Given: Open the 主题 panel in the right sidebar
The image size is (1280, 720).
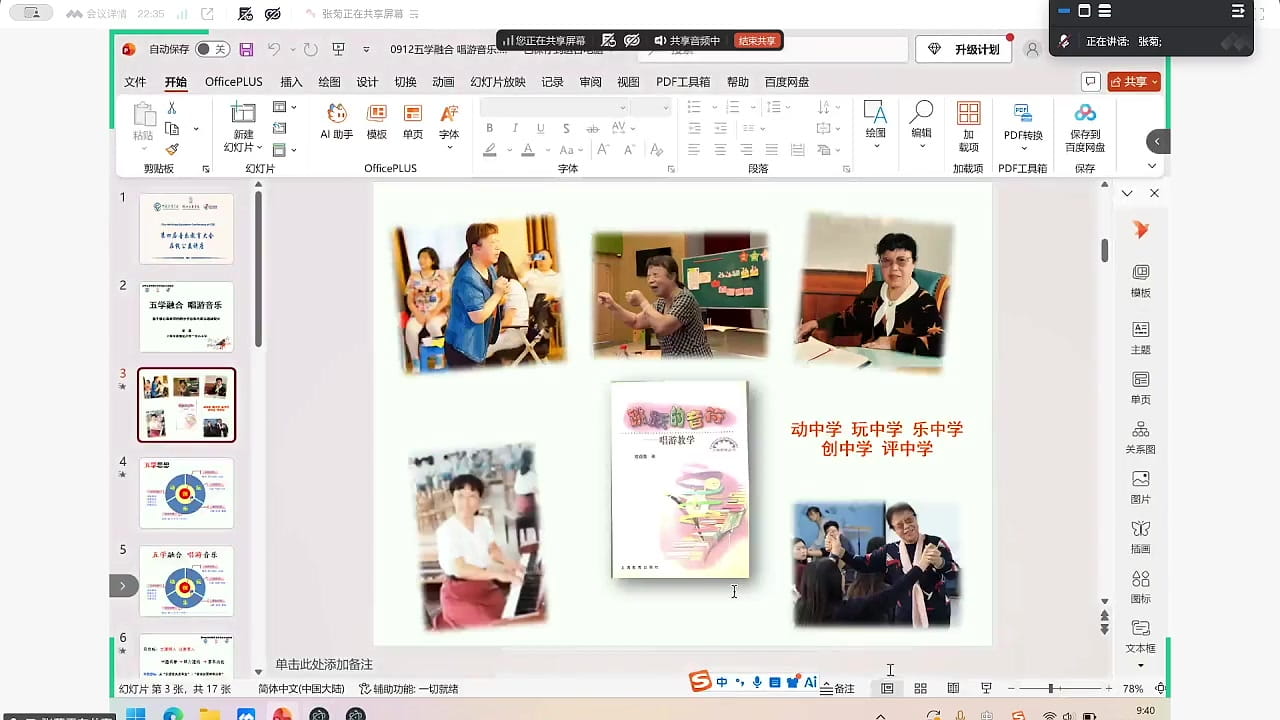Looking at the screenshot, I should (1140, 338).
